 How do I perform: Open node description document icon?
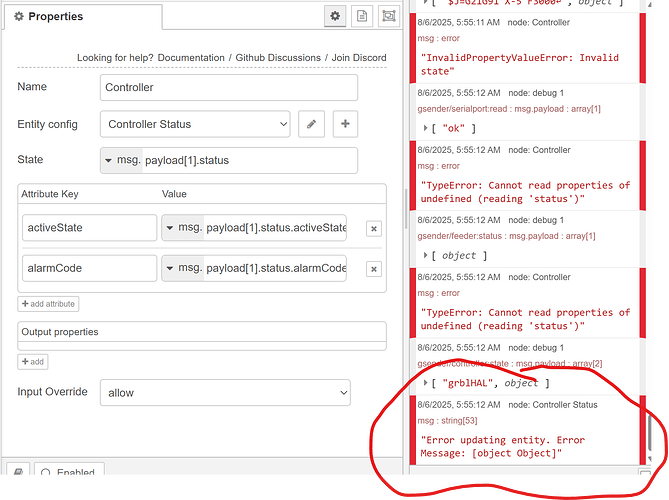pyautogui.click(x=362, y=16)
